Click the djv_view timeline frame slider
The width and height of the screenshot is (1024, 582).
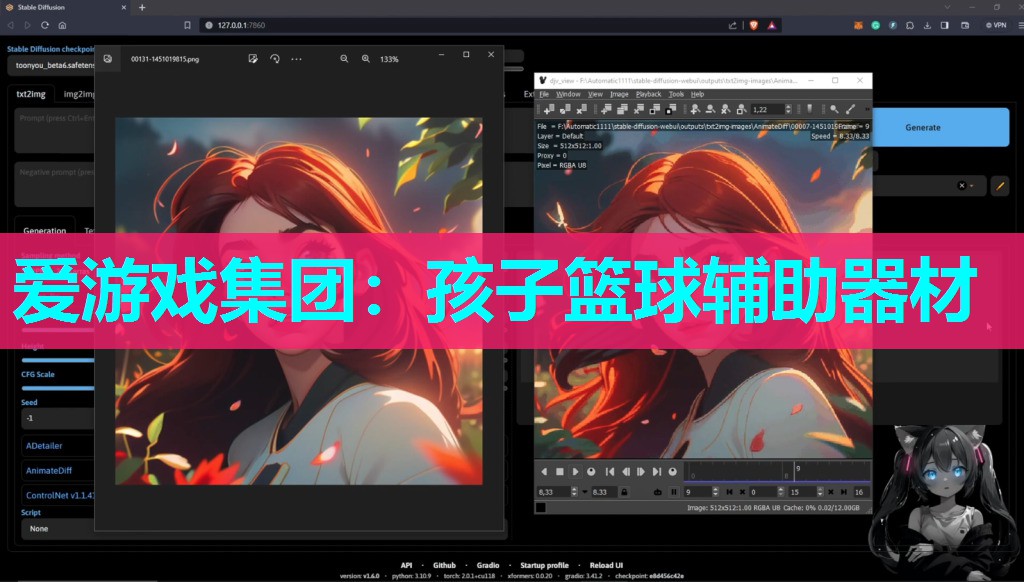[x=779, y=472]
